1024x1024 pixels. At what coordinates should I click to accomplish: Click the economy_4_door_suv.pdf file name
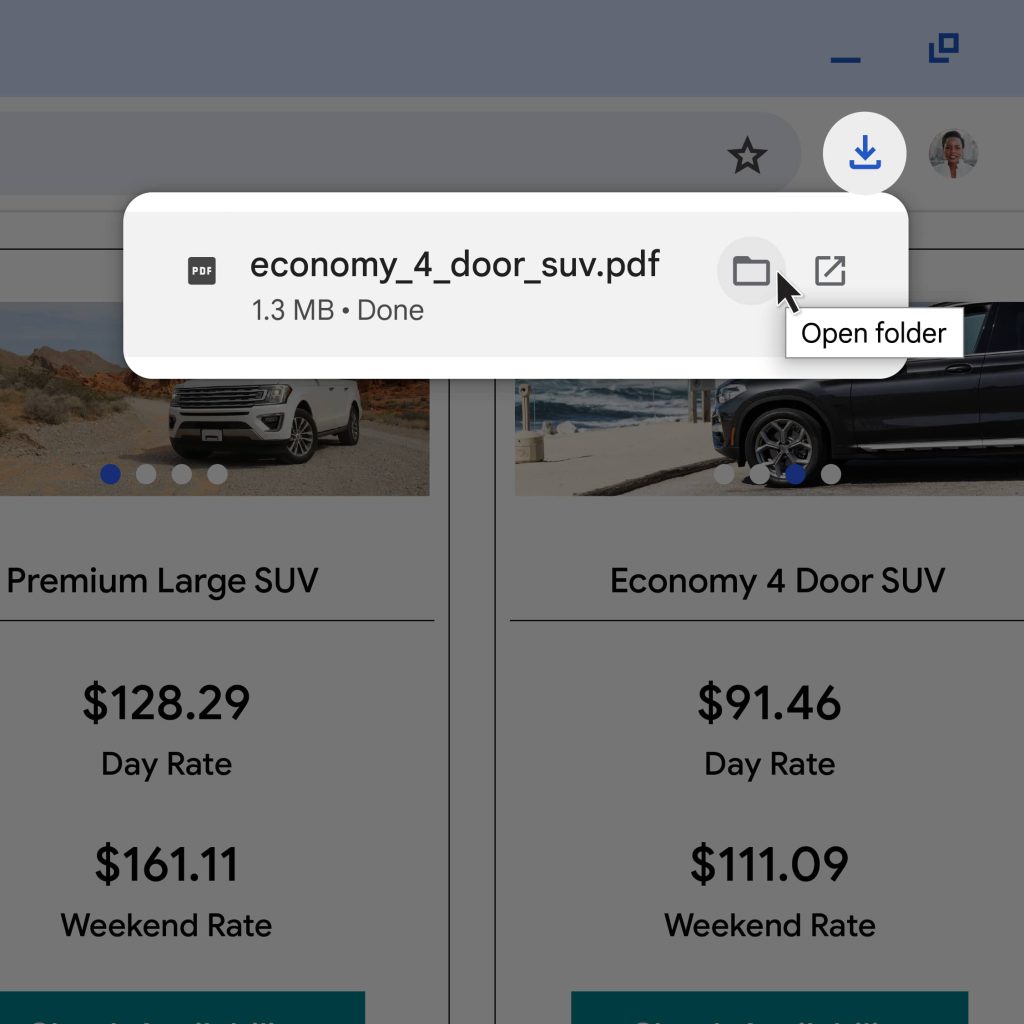[x=454, y=265]
